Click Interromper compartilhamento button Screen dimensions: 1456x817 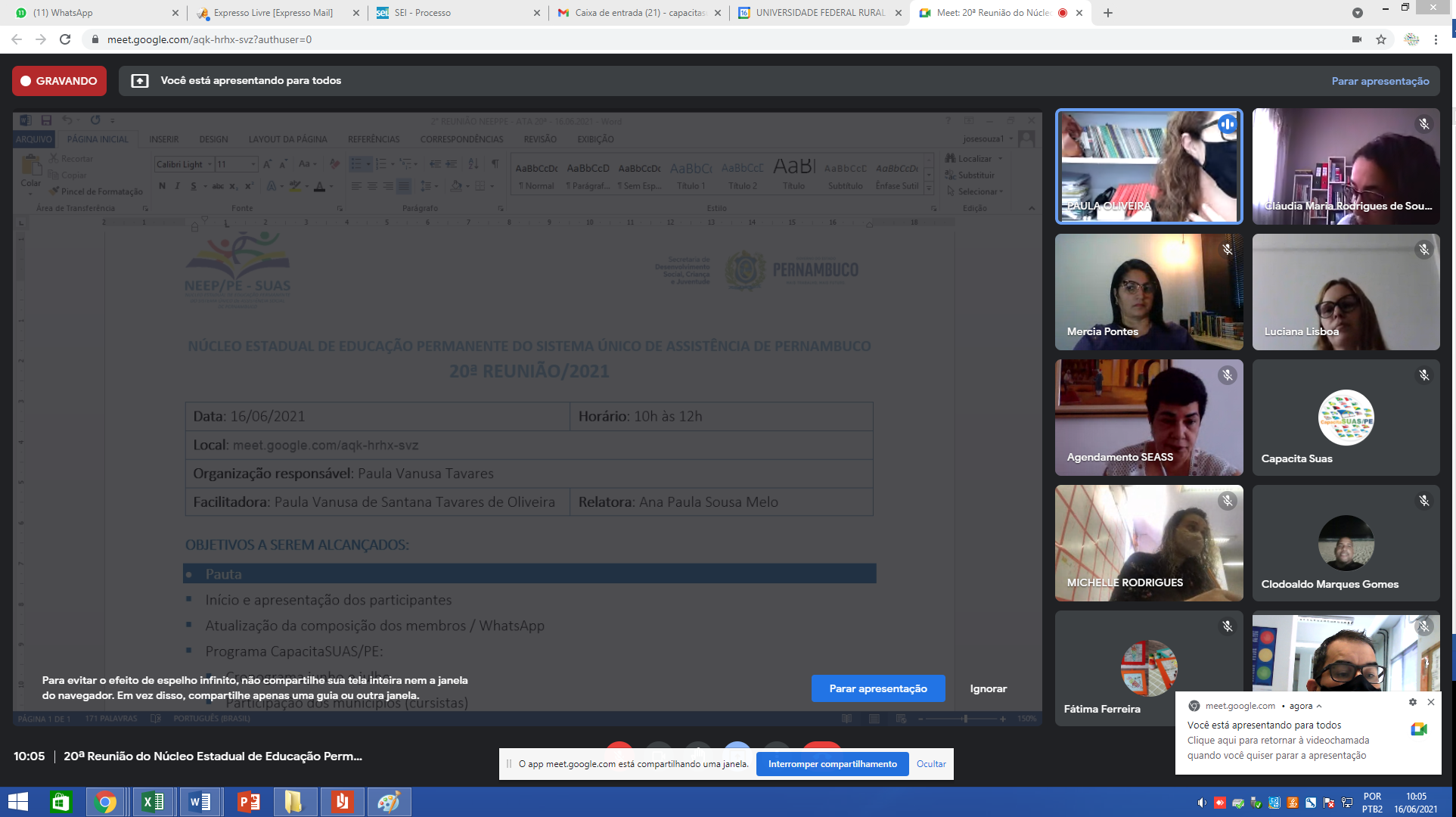pos(832,764)
